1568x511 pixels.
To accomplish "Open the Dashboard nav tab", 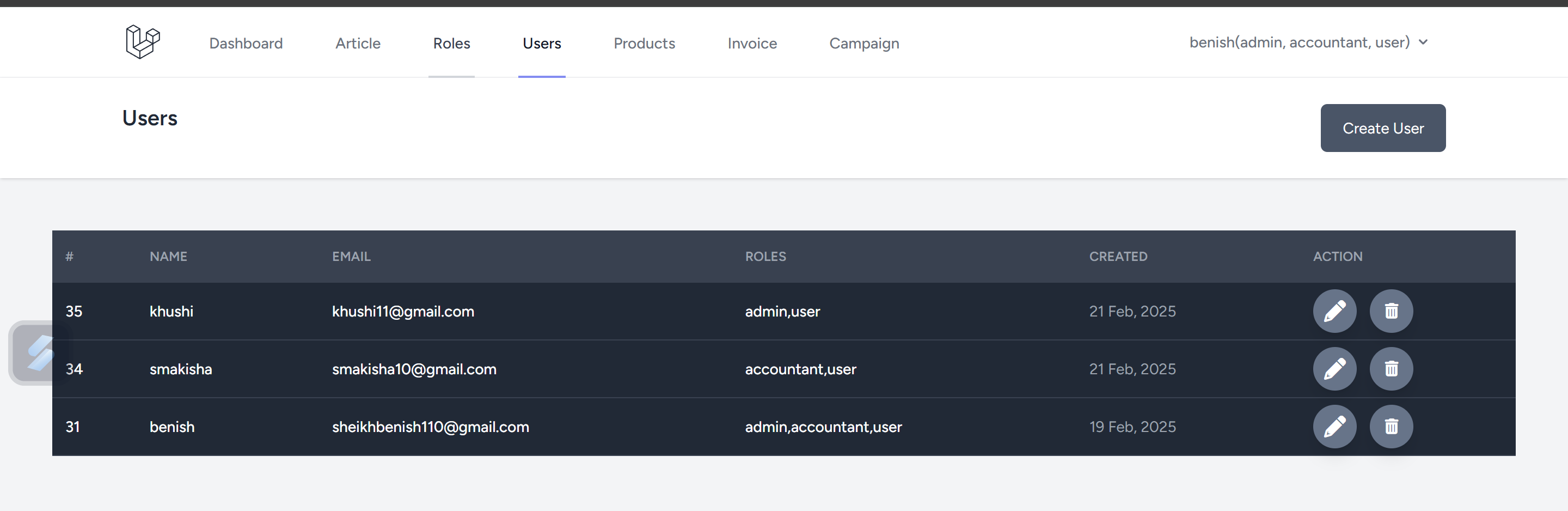I will (x=246, y=43).
